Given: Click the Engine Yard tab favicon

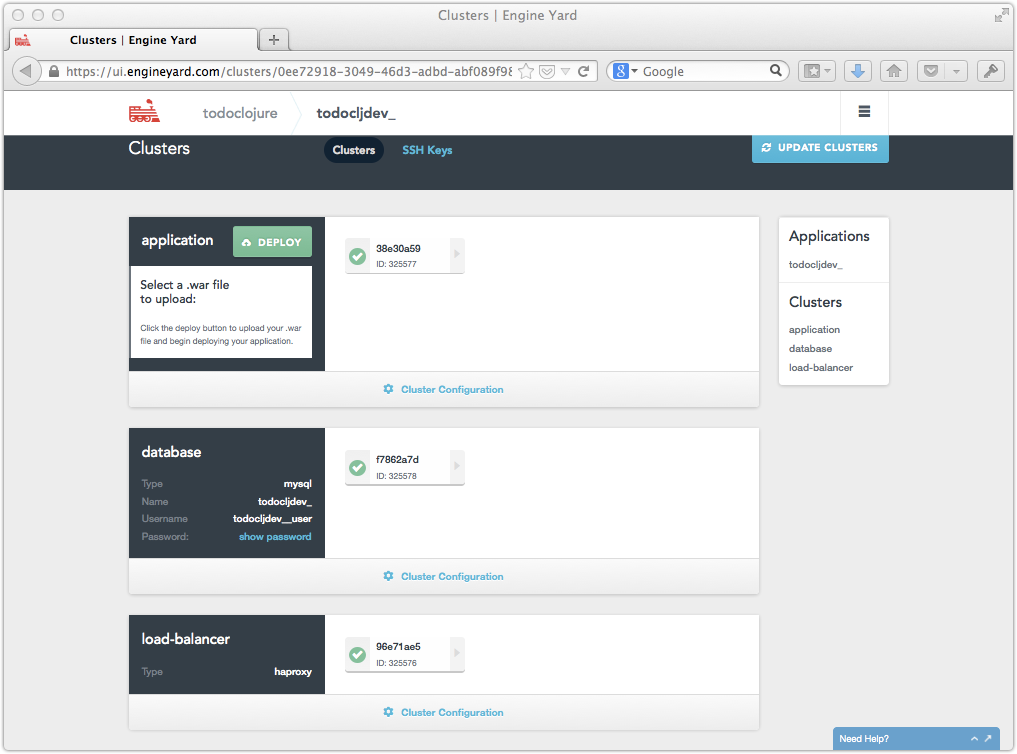Looking at the screenshot, I should 23,40.
